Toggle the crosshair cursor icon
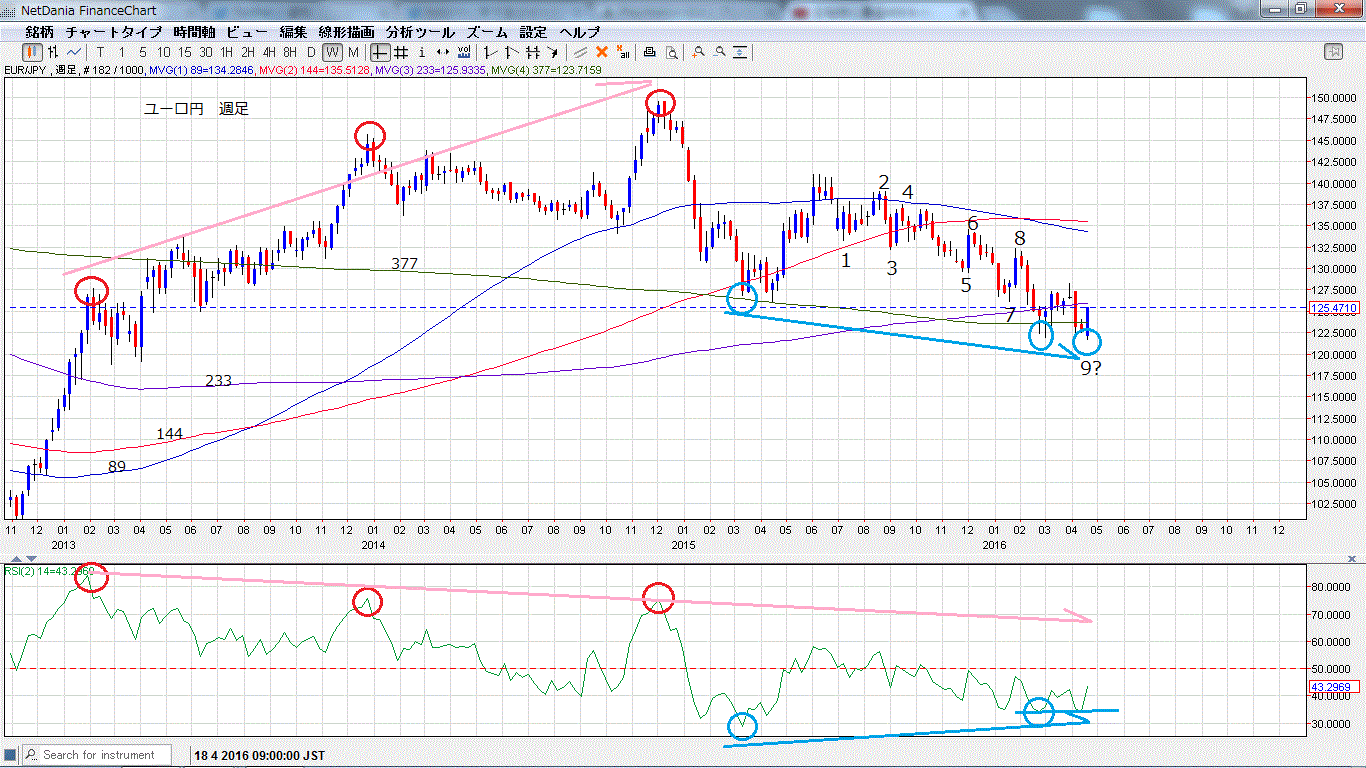 click(380, 51)
